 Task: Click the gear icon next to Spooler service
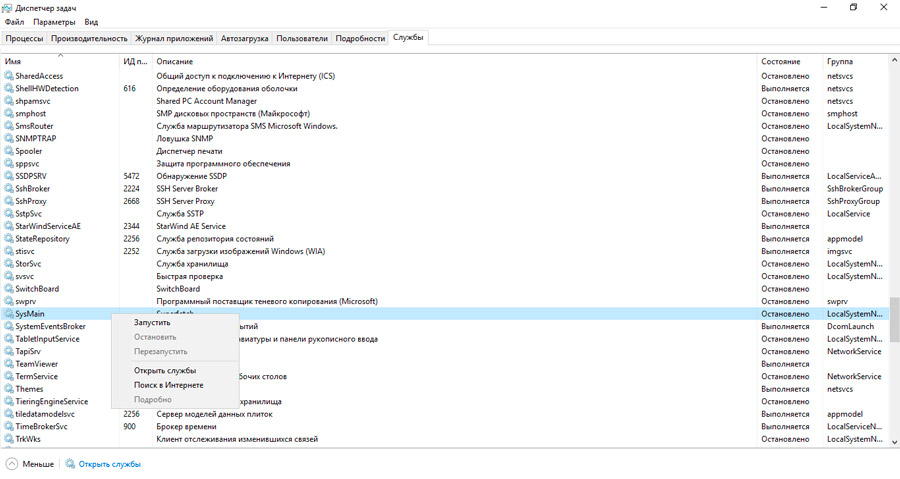[x=9, y=151]
